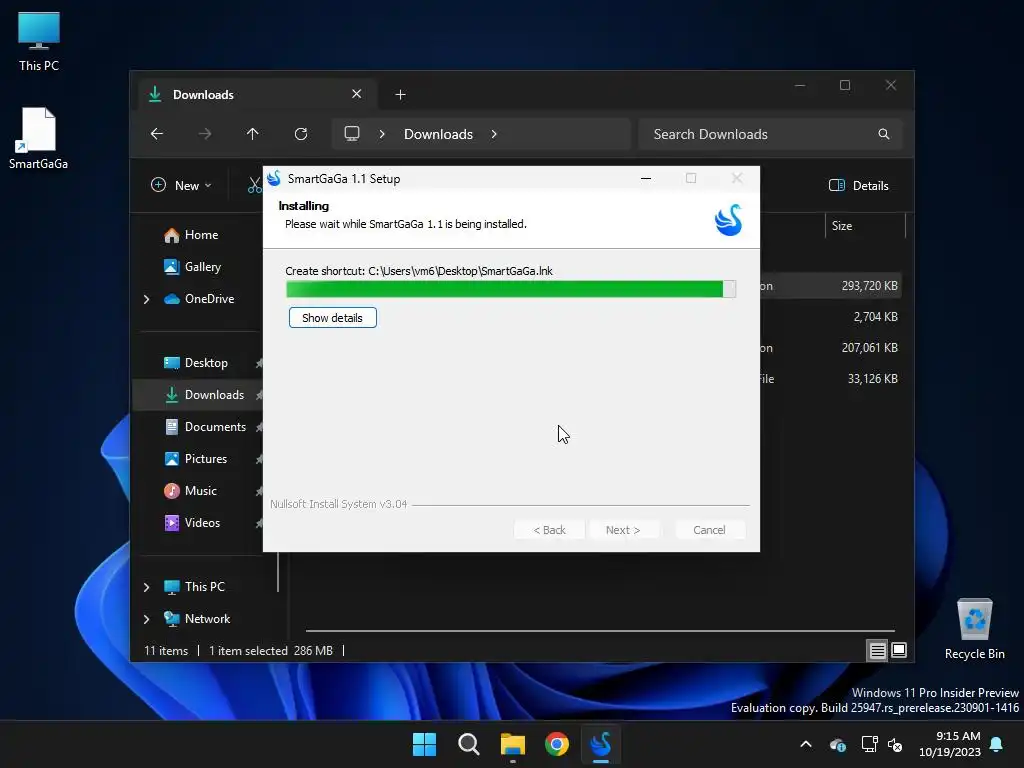The width and height of the screenshot is (1024, 768).
Task: Select the Recycle Bin desktop icon
Action: coord(974,629)
